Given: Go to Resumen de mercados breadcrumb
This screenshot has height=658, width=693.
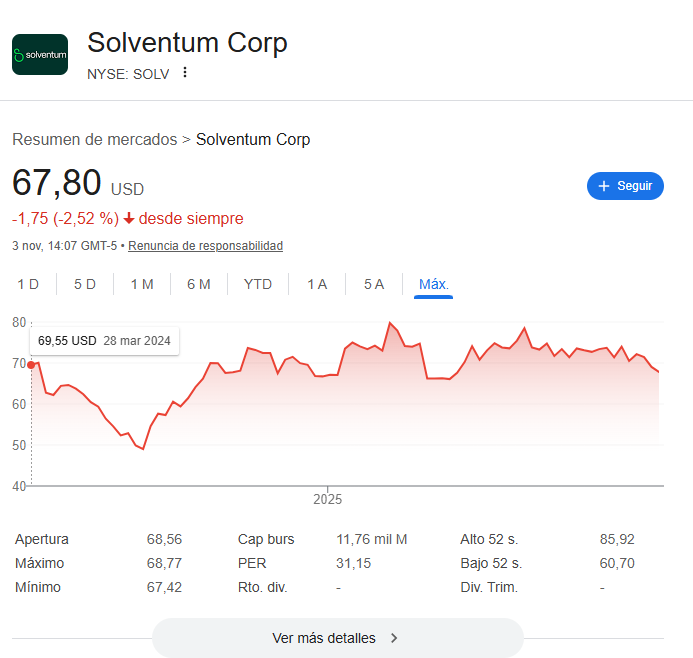Looking at the screenshot, I should [x=94, y=140].
